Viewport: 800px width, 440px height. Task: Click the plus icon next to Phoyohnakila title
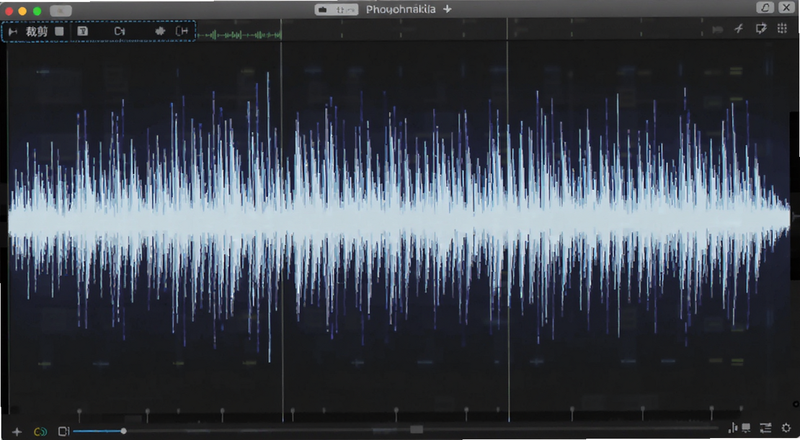pyautogui.click(x=447, y=9)
